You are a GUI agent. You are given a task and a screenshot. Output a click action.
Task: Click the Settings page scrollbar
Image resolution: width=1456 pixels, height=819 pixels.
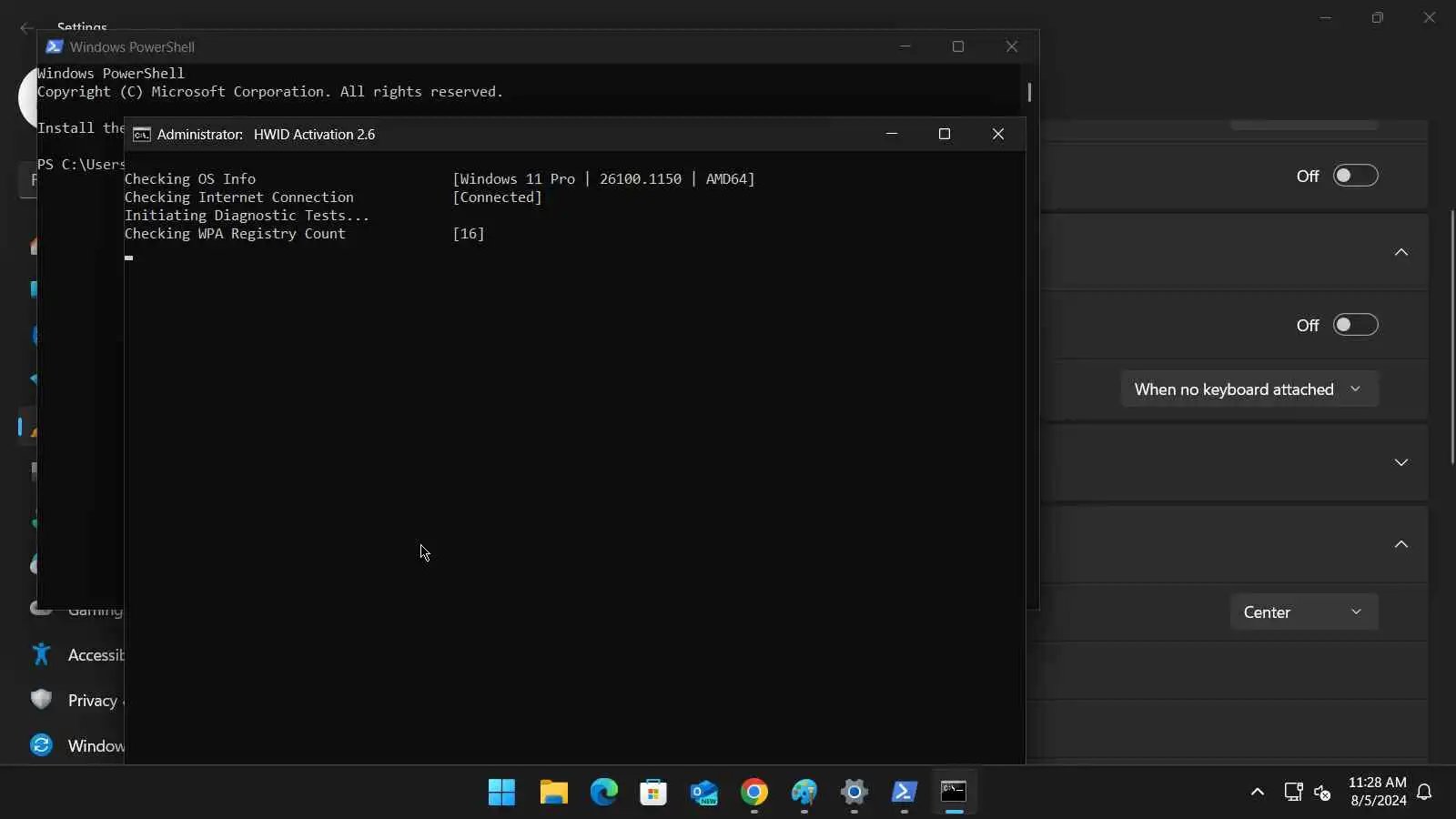pos(1452,338)
